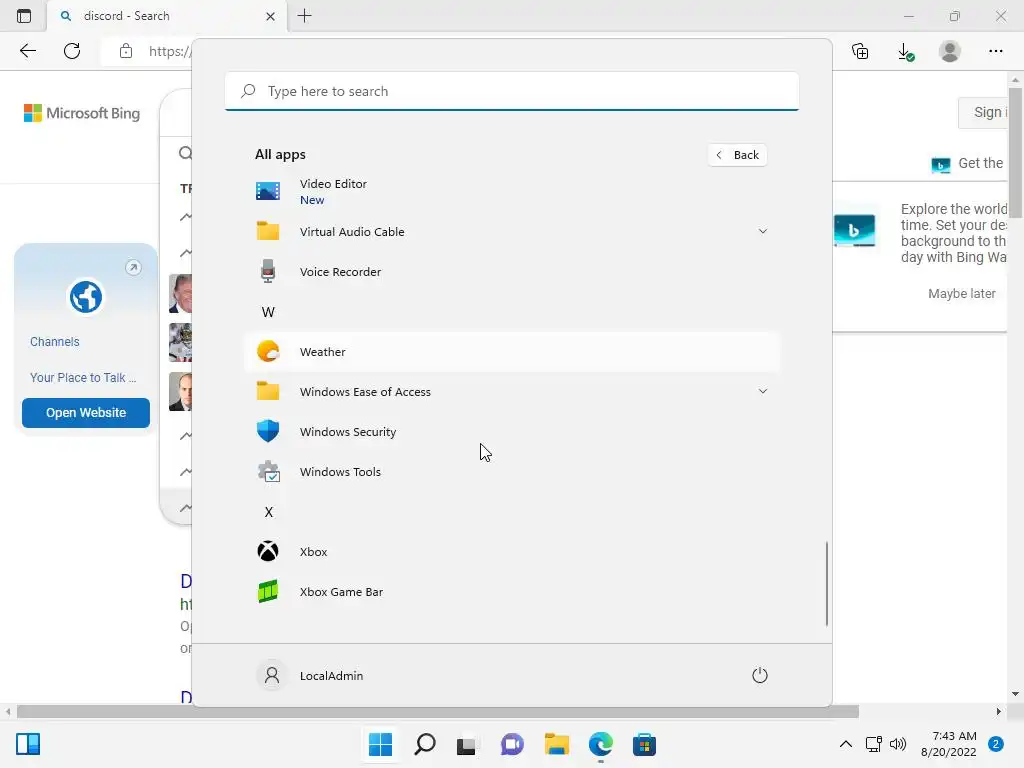The width and height of the screenshot is (1024, 768).
Task: Click the Microsoft Bing logo
Action: pos(82,113)
